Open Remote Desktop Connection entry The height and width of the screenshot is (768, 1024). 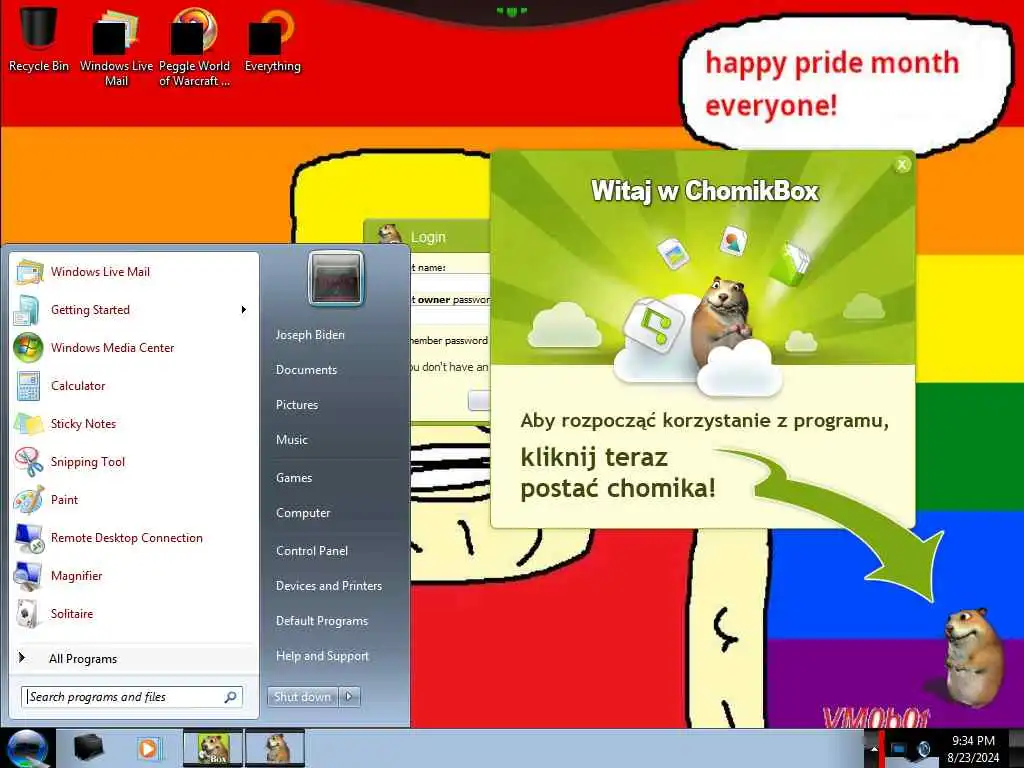134,537
